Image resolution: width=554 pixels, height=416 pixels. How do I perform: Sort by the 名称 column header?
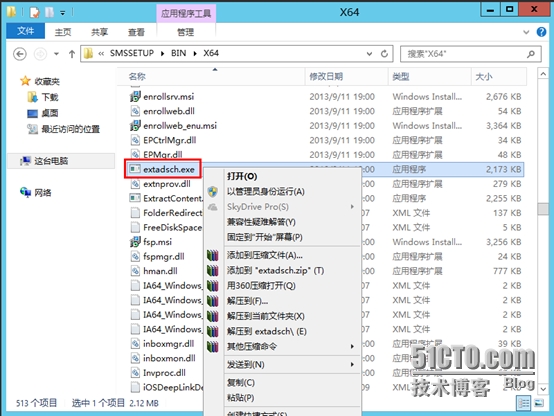click(x=211, y=76)
